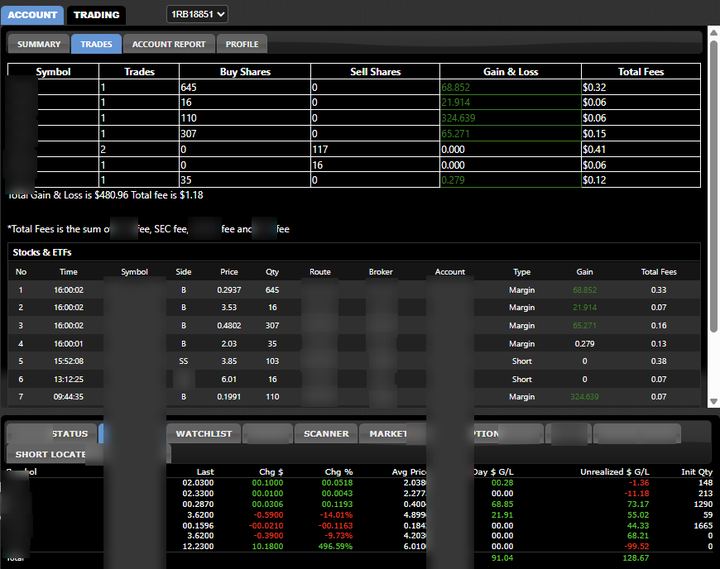Open the account number 1RB18851 dropdown

pos(197,14)
